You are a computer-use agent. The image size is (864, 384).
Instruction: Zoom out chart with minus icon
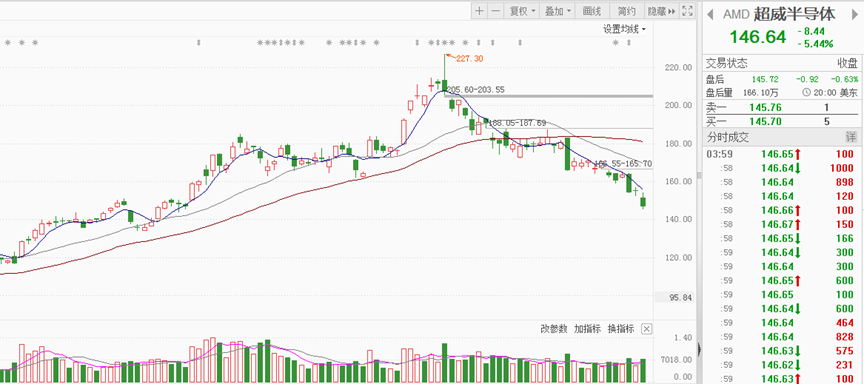(496, 10)
